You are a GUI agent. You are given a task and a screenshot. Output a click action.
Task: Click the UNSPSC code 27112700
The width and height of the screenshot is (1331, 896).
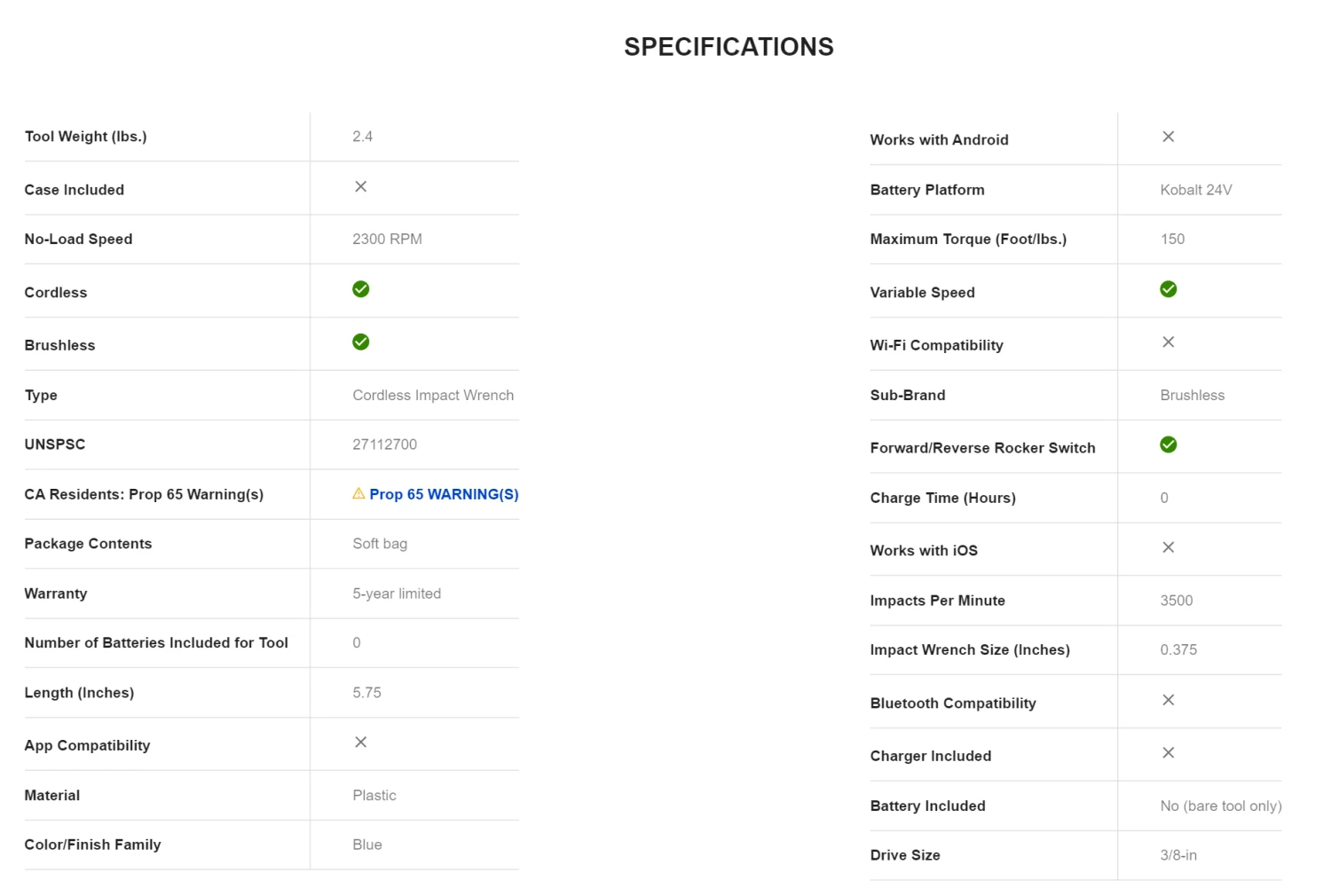pos(384,444)
